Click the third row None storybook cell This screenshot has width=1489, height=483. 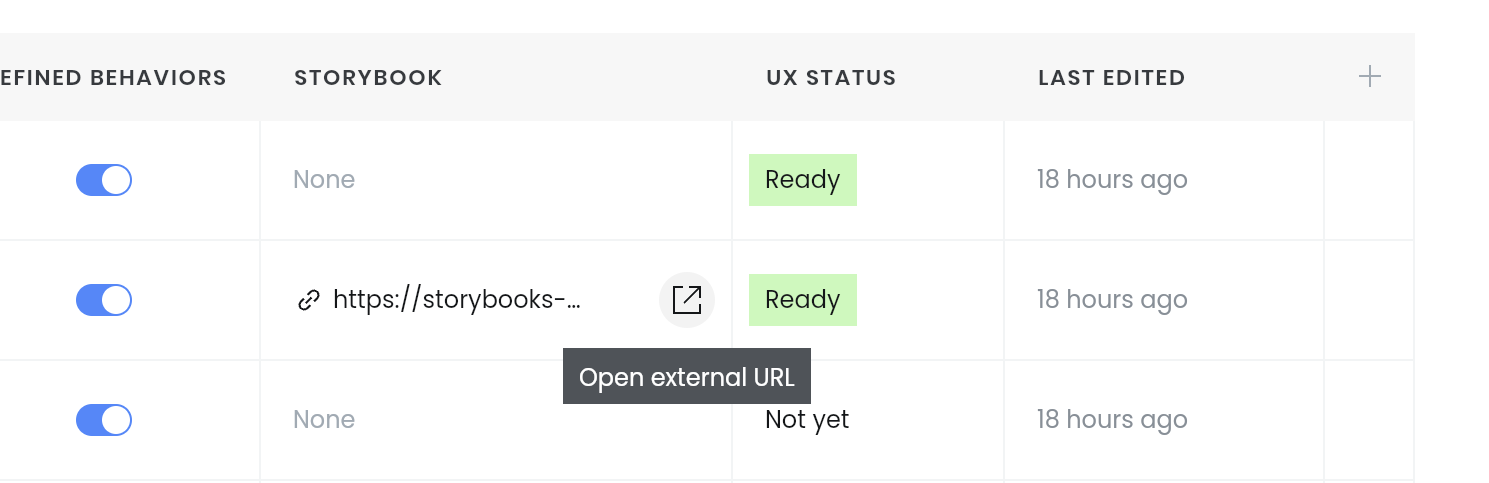point(496,420)
